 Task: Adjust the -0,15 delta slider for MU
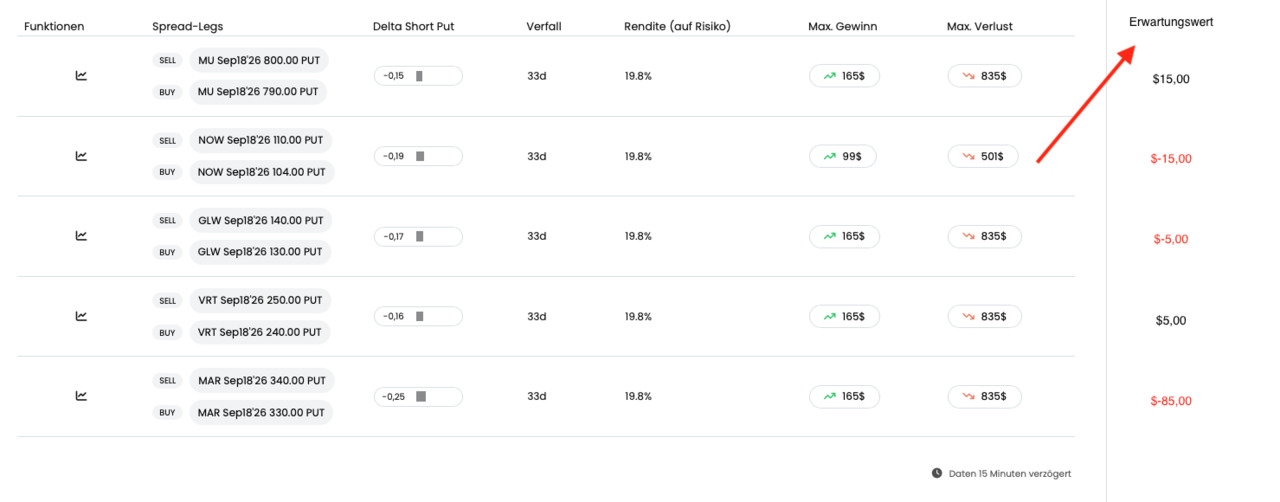418,75
